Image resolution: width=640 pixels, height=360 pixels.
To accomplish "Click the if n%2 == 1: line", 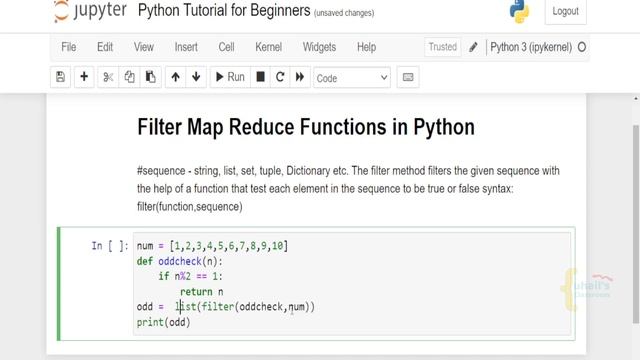I will [x=191, y=276].
